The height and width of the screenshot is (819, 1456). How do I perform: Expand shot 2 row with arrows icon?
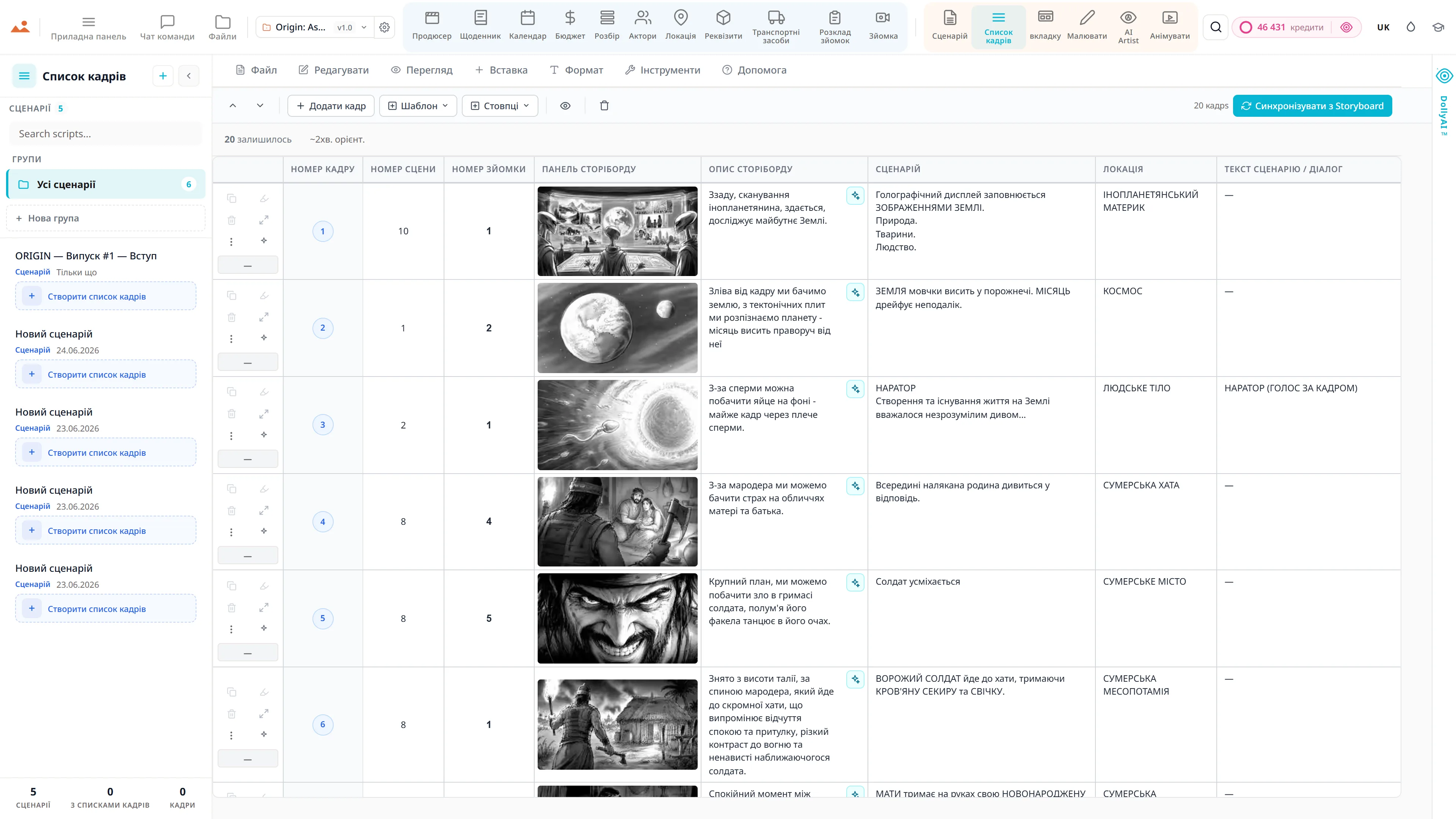click(x=264, y=317)
